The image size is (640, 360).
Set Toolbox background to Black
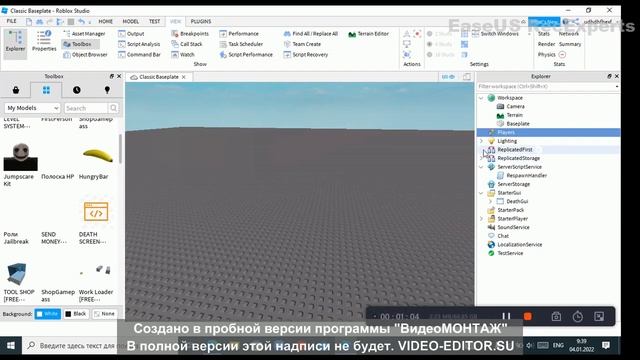point(76,314)
